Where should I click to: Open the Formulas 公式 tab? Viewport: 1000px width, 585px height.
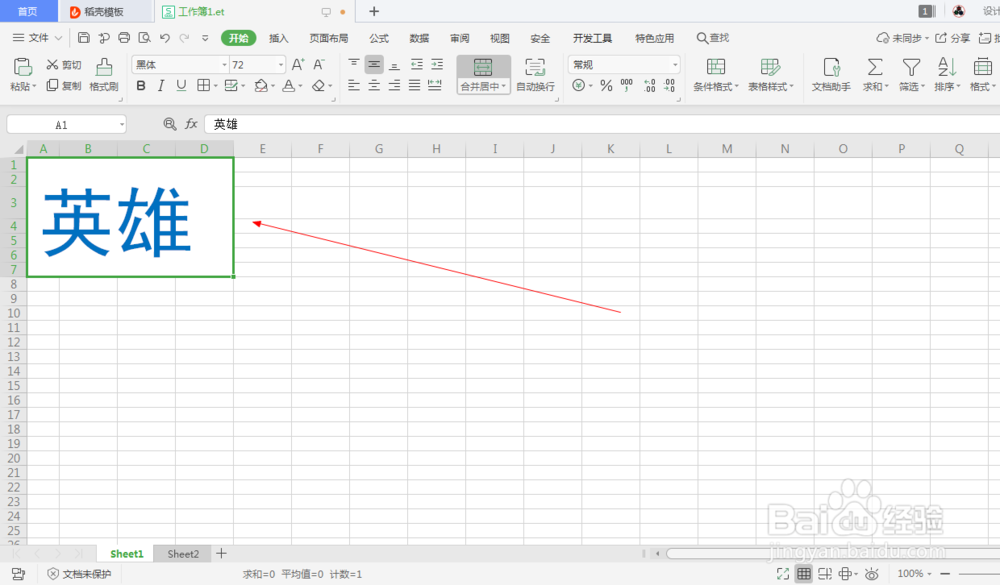coord(379,38)
